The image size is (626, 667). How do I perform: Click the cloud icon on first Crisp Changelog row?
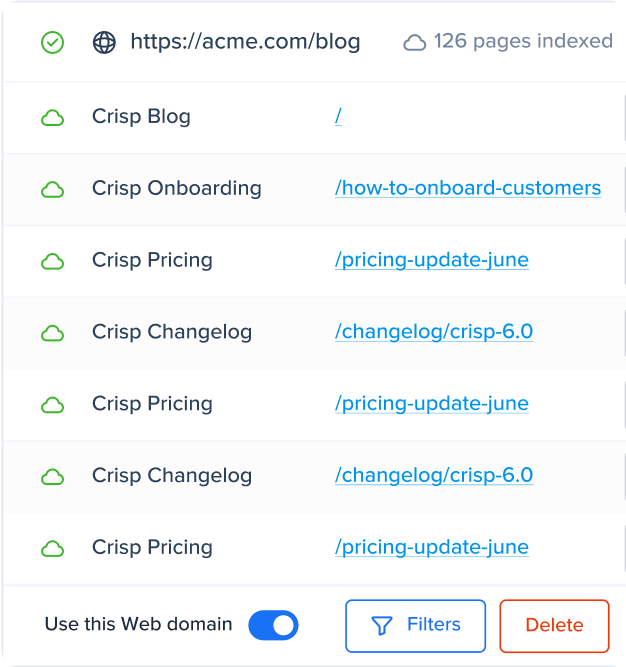[x=52, y=333]
